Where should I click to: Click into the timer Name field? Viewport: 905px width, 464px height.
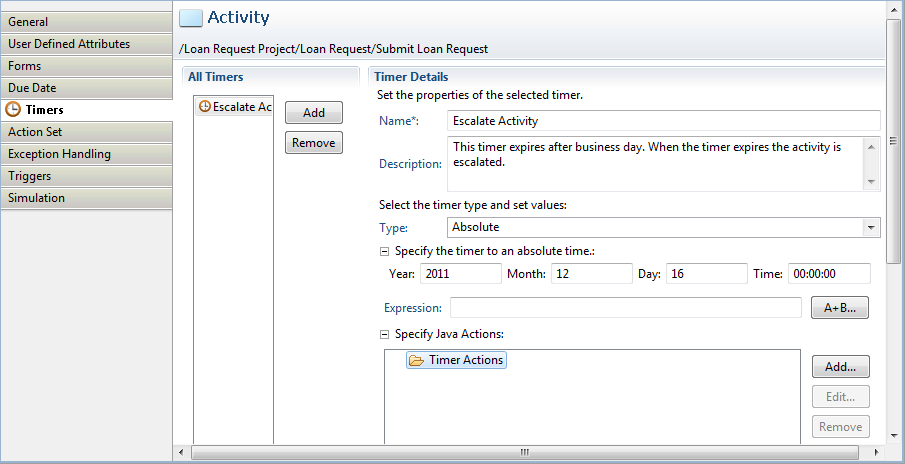coord(663,121)
